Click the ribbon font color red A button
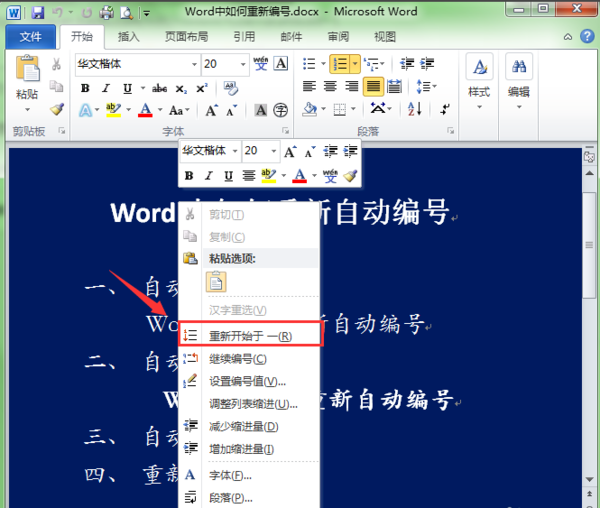 tap(145, 110)
